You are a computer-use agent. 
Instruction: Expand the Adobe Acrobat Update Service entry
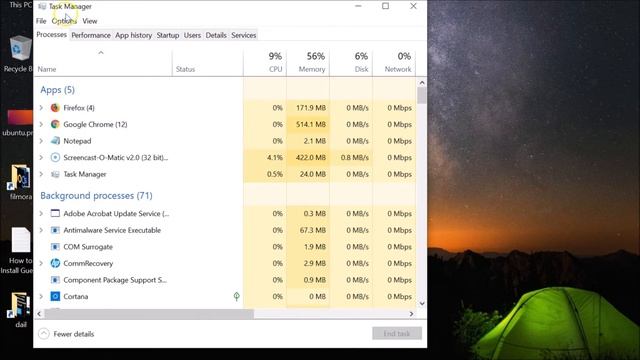click(x=41, y=213)
